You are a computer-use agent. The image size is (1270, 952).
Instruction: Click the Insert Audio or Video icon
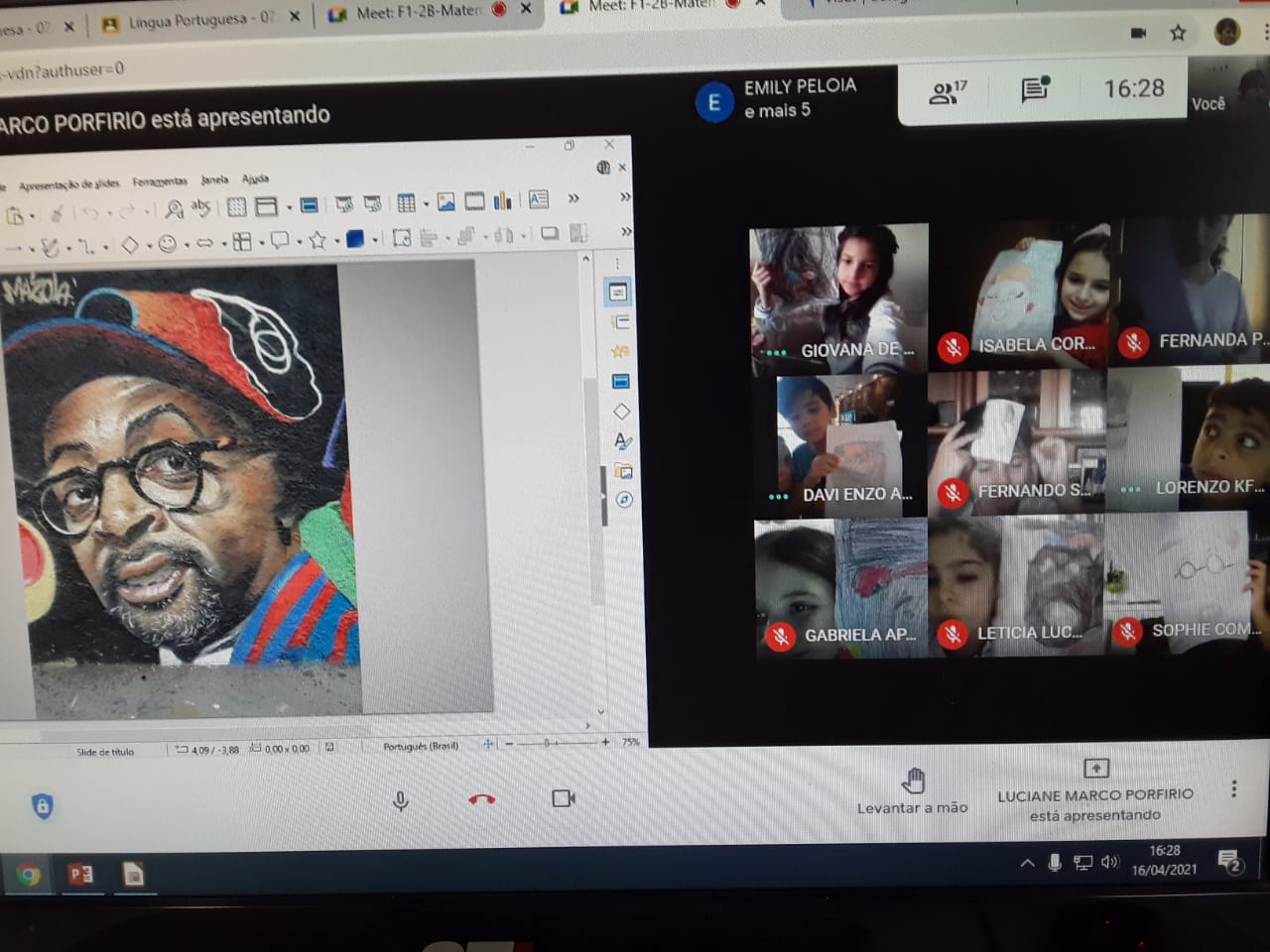(x=474, y=201)
